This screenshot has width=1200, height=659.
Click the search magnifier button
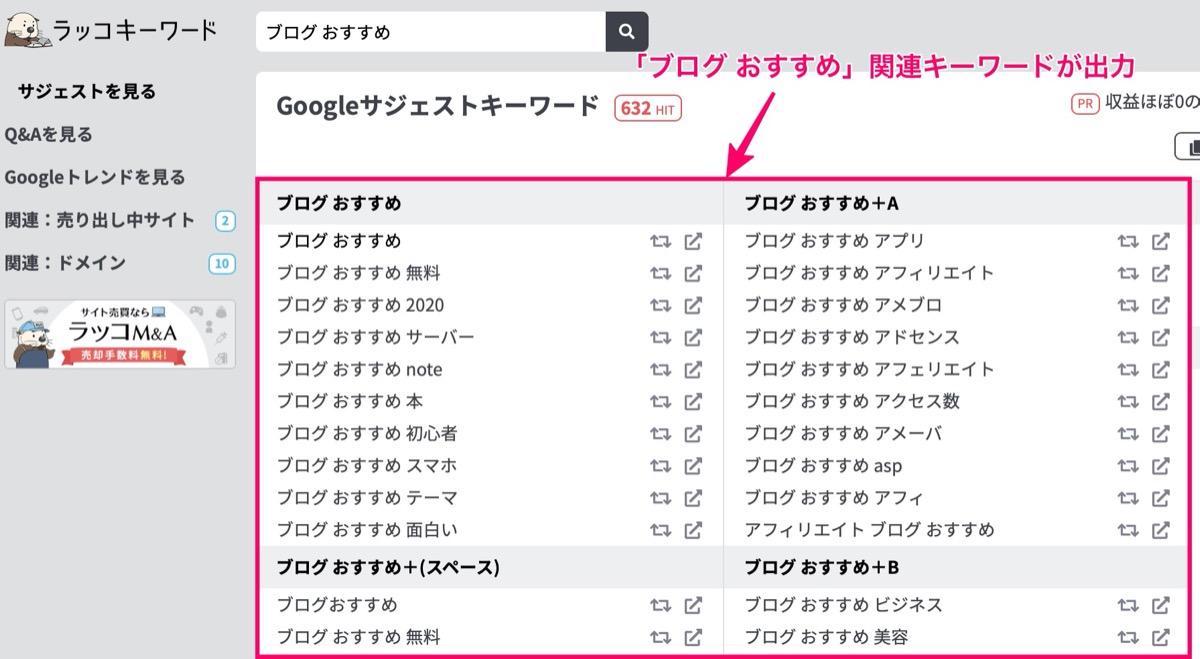click(x=627, y=32)
